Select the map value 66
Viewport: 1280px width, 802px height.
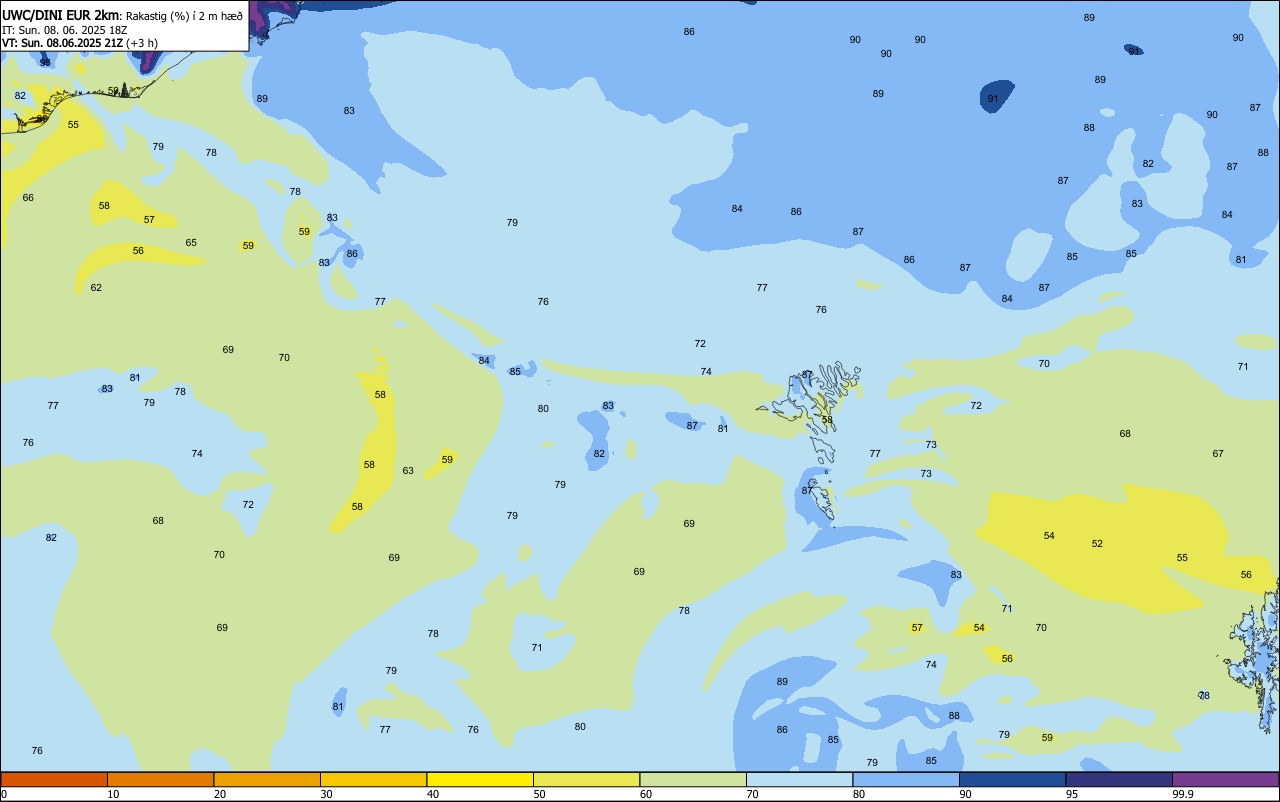click(x=28, y=197)
